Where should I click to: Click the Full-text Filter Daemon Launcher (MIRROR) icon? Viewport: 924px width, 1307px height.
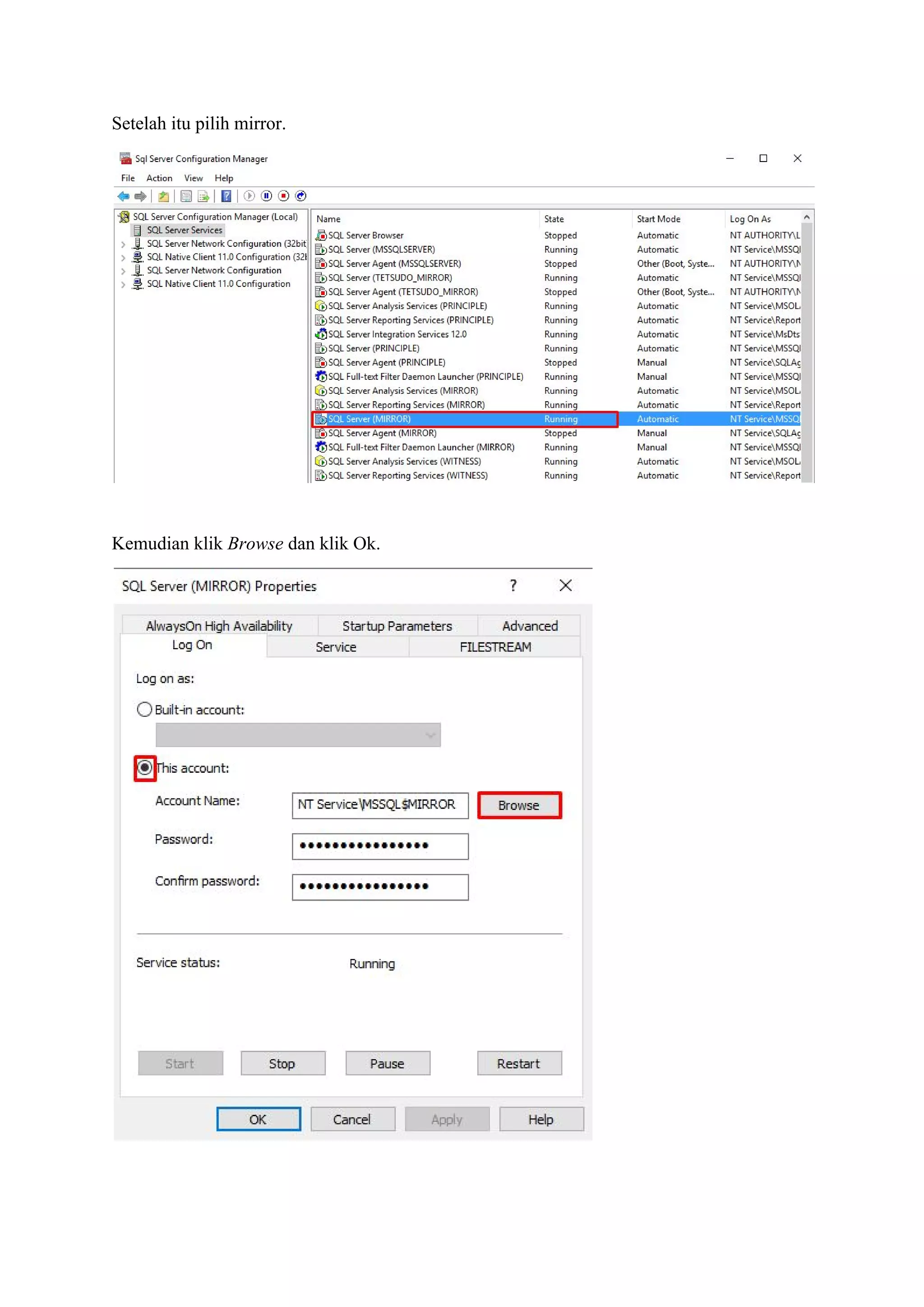[x=321, y=448]
